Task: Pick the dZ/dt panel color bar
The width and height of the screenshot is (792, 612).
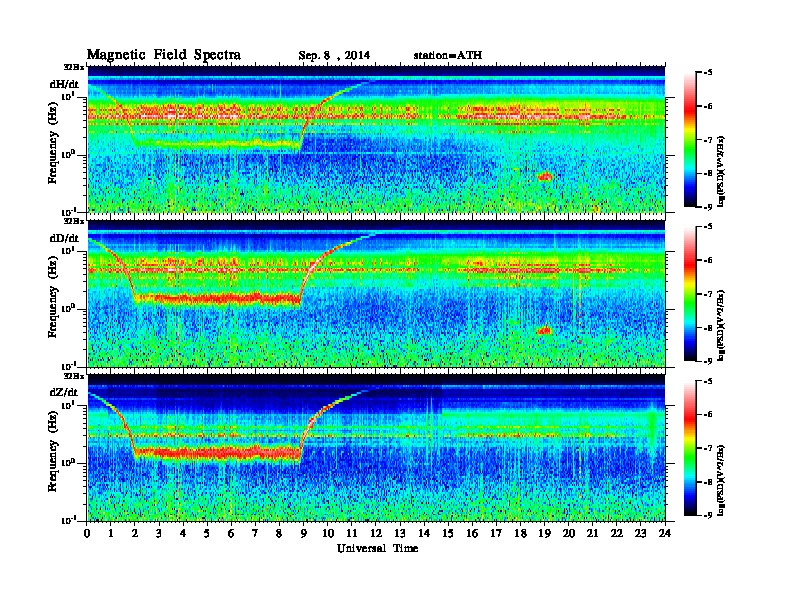Action: pos(689,448)
